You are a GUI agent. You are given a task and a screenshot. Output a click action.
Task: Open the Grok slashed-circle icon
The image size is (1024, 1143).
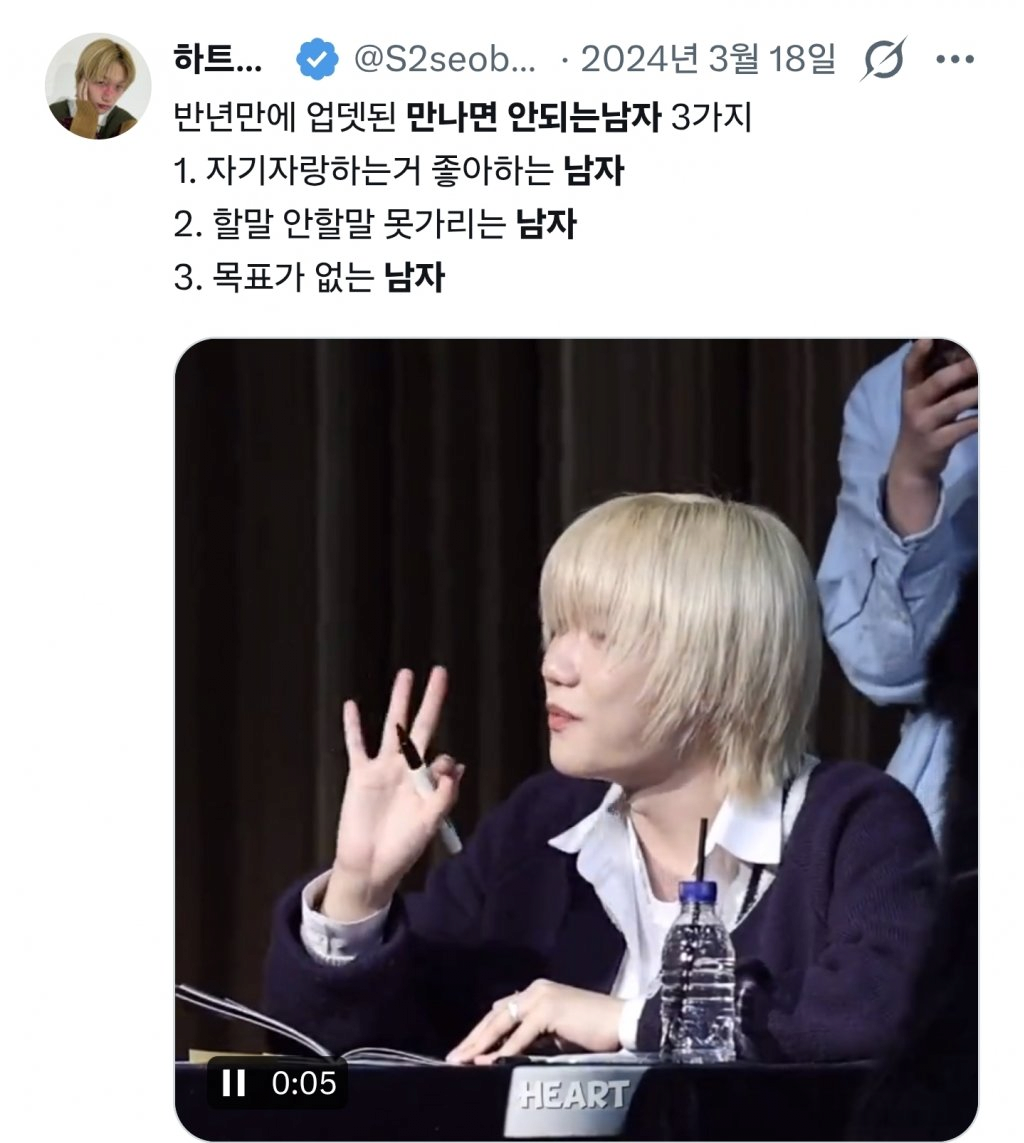pos(884,59)
